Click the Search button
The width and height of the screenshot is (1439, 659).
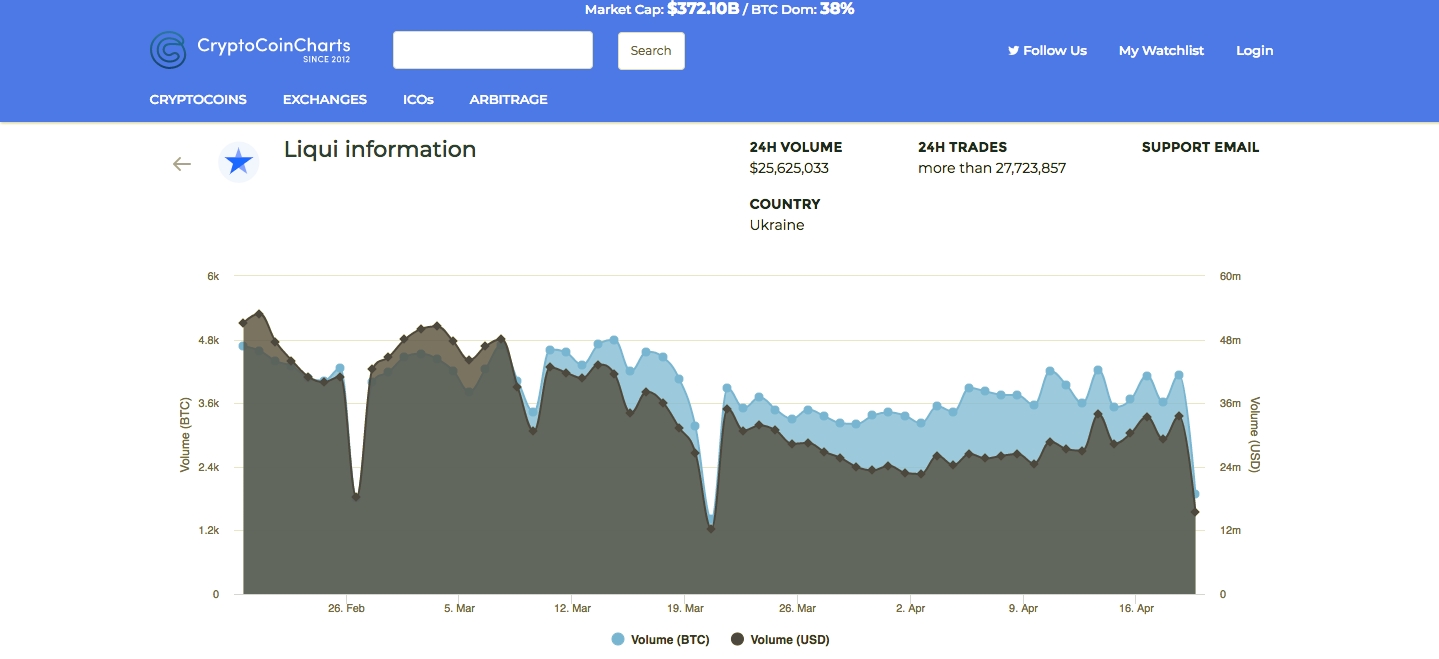click(x=651, y=51)
